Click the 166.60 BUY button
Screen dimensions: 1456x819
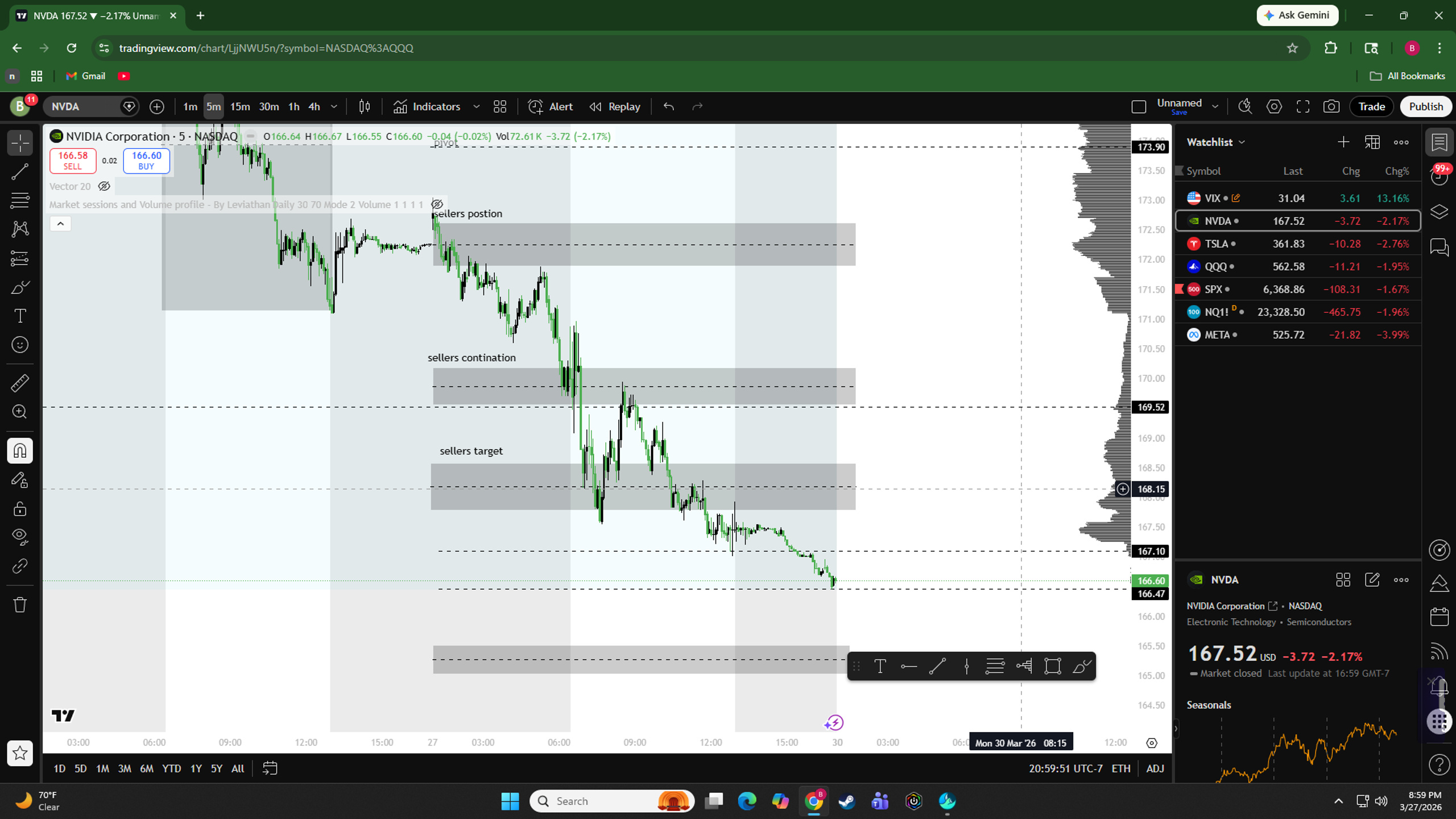point(146,160)
